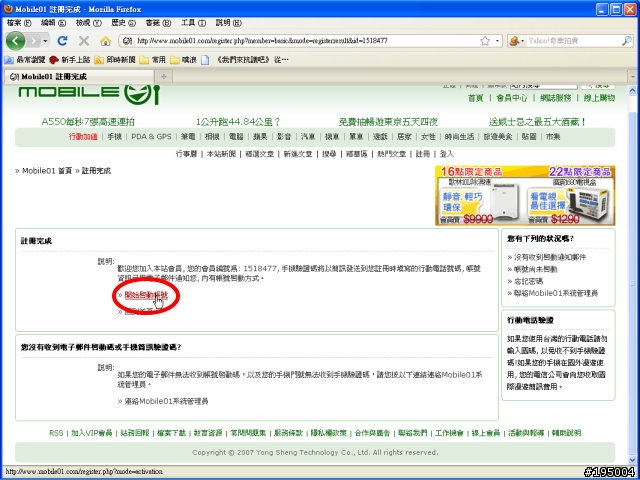
Task: Open the 常用 bookmarks folder
Action: (x=153, y=60)
